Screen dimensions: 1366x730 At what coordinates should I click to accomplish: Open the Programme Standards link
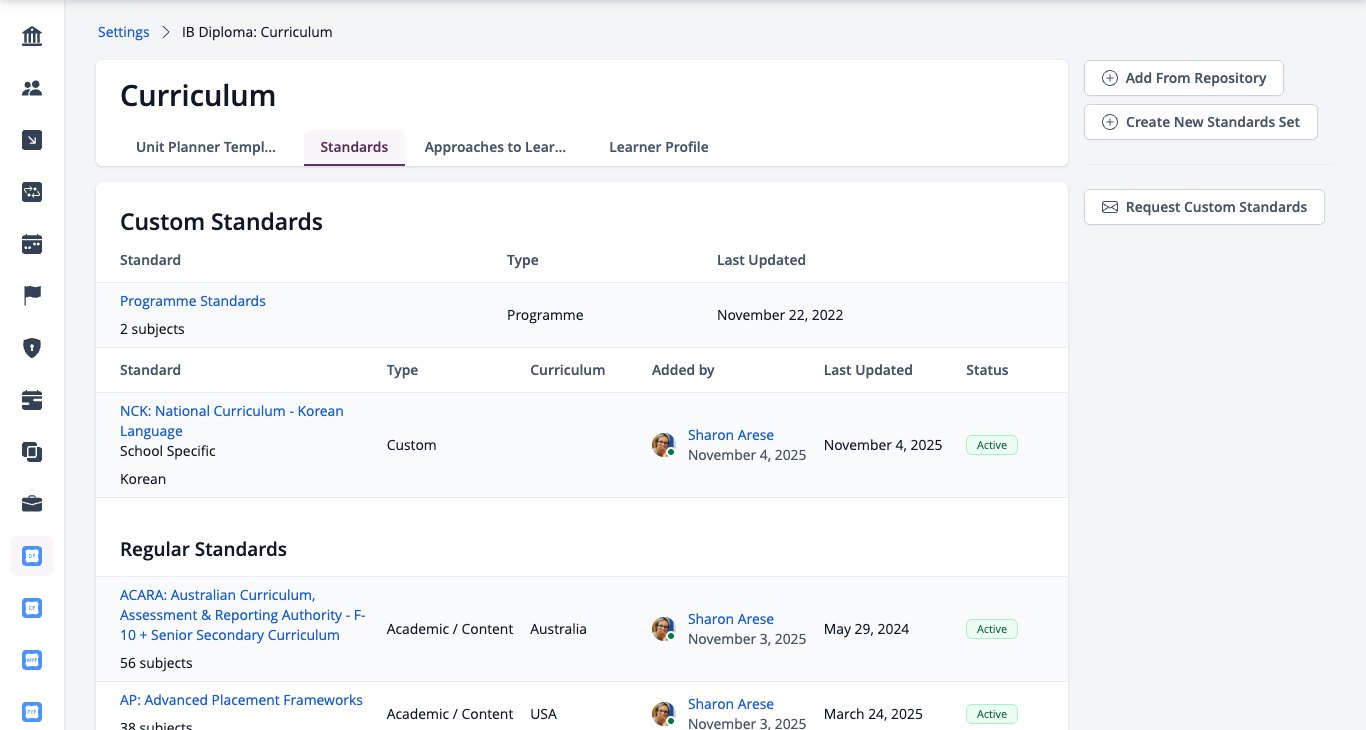coord(193,301)
